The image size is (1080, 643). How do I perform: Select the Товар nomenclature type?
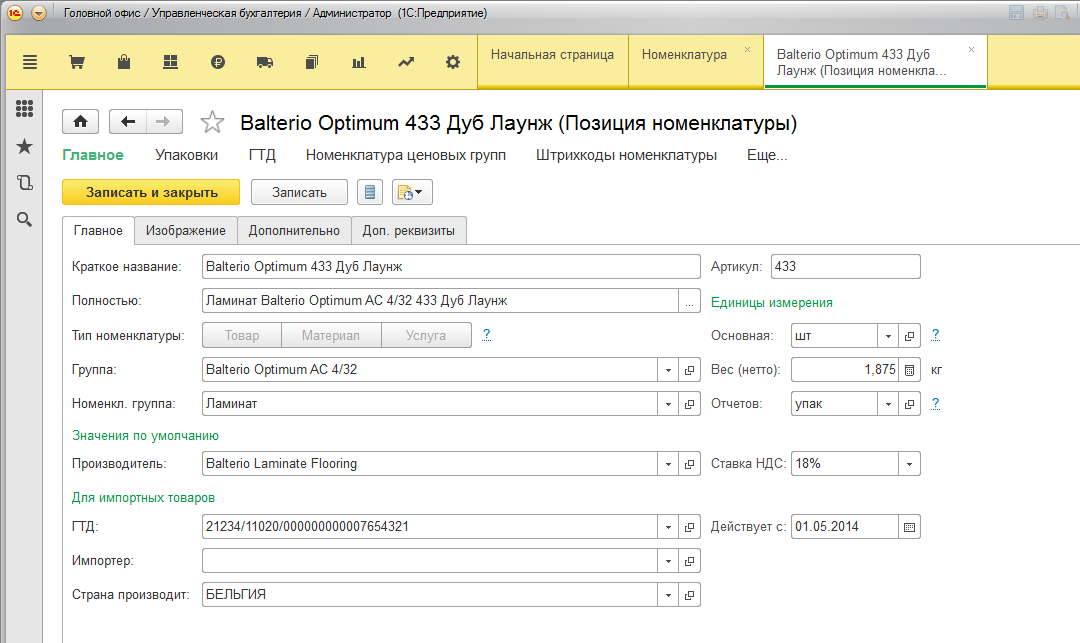coord(242,335)
